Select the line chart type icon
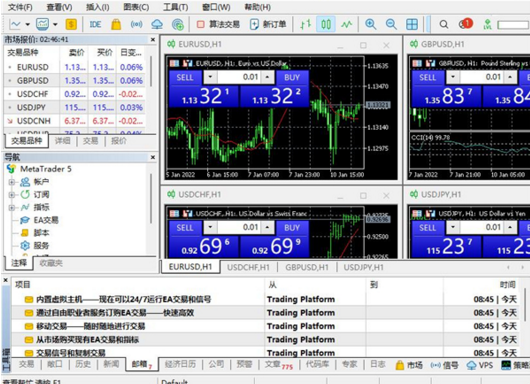 click(346, 24)
